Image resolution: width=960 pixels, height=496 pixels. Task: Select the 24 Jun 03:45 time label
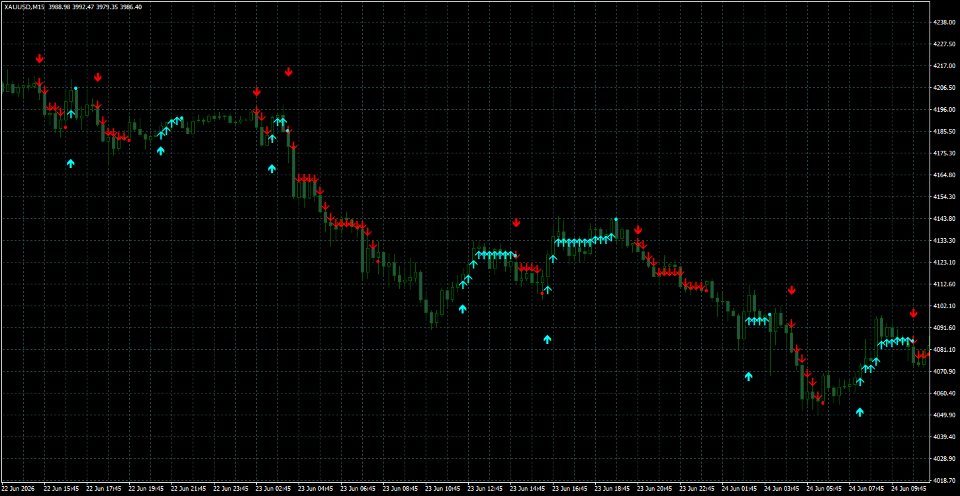click(781, 489)
